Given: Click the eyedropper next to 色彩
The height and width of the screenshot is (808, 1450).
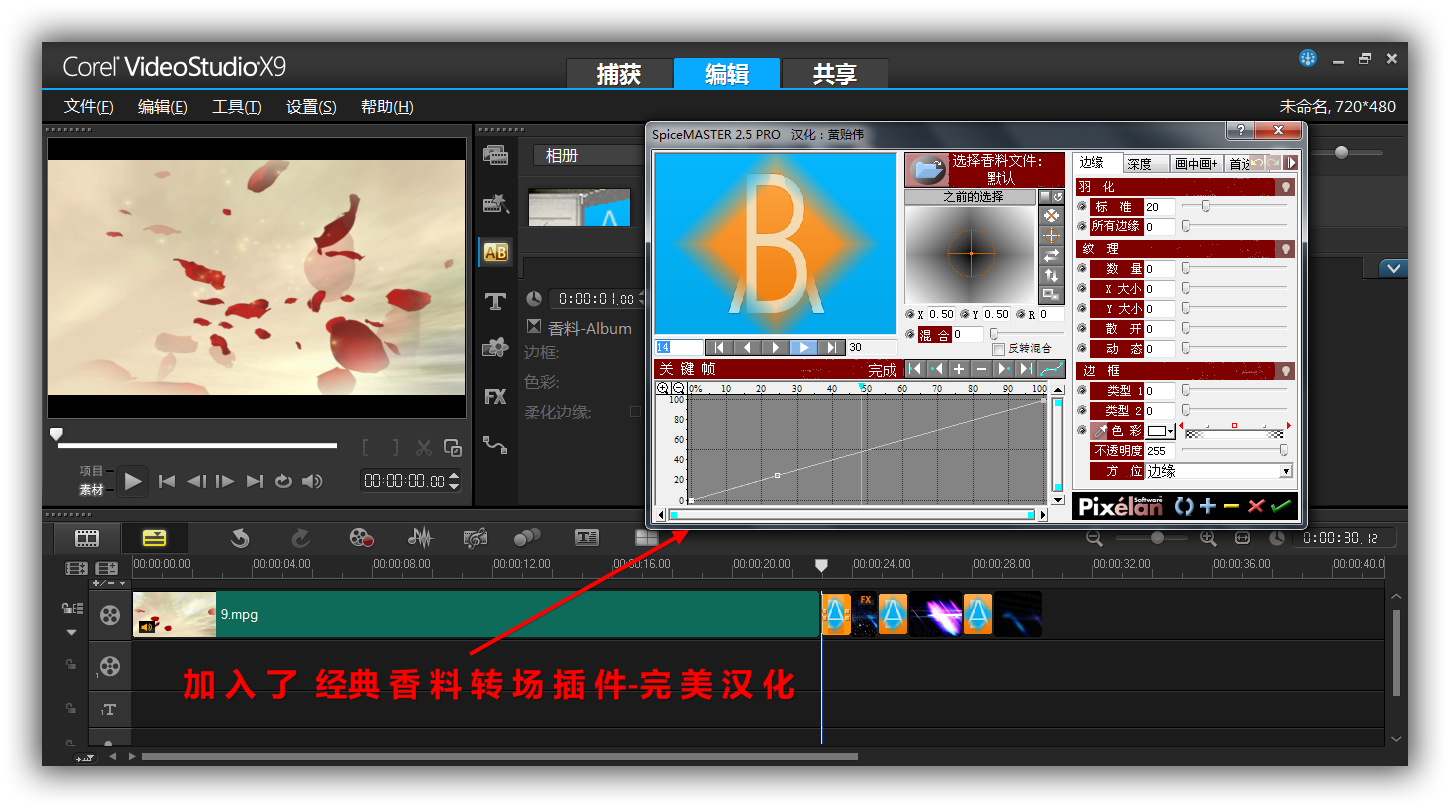Looking at the screenshot, I should tap(1099, 431).
